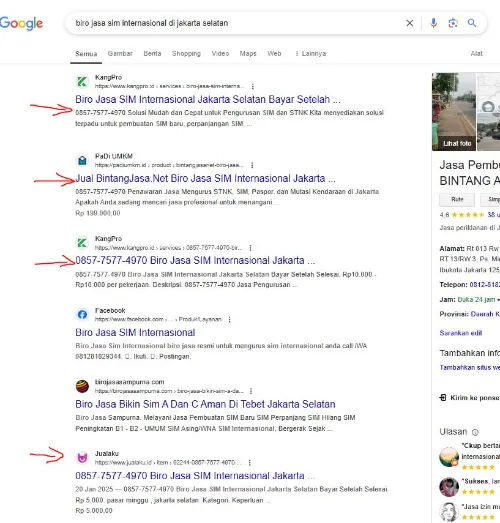Switch to the Gambar tab

[120, 53]
